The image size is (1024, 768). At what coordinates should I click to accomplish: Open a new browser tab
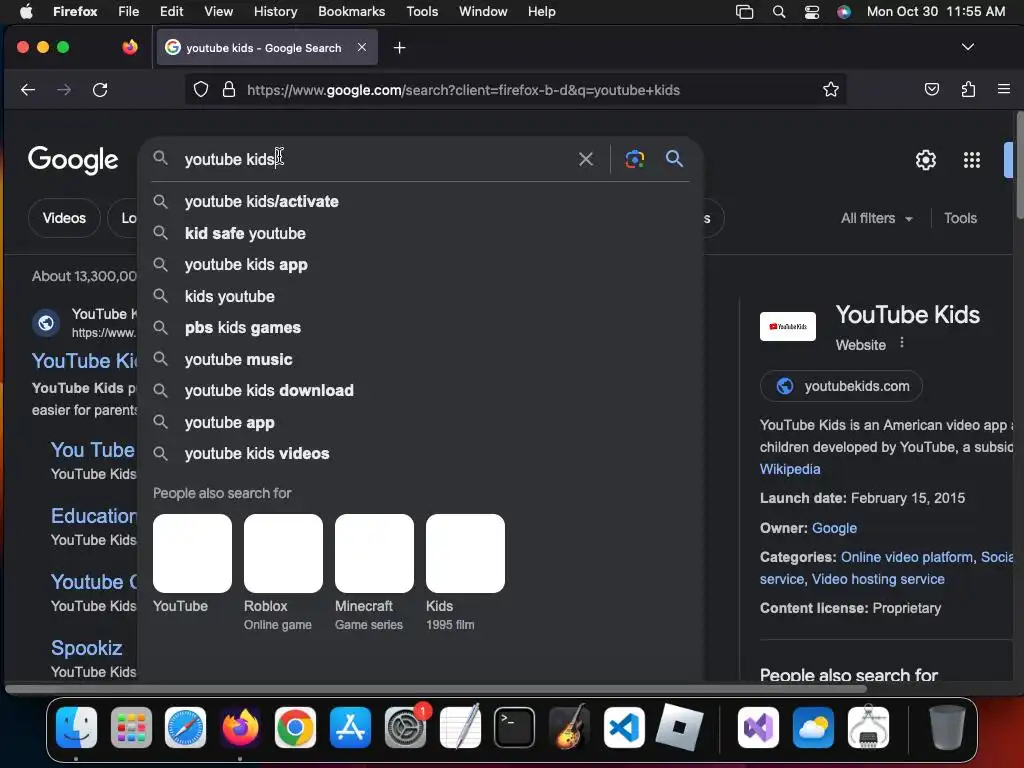[x=399, y=48]
